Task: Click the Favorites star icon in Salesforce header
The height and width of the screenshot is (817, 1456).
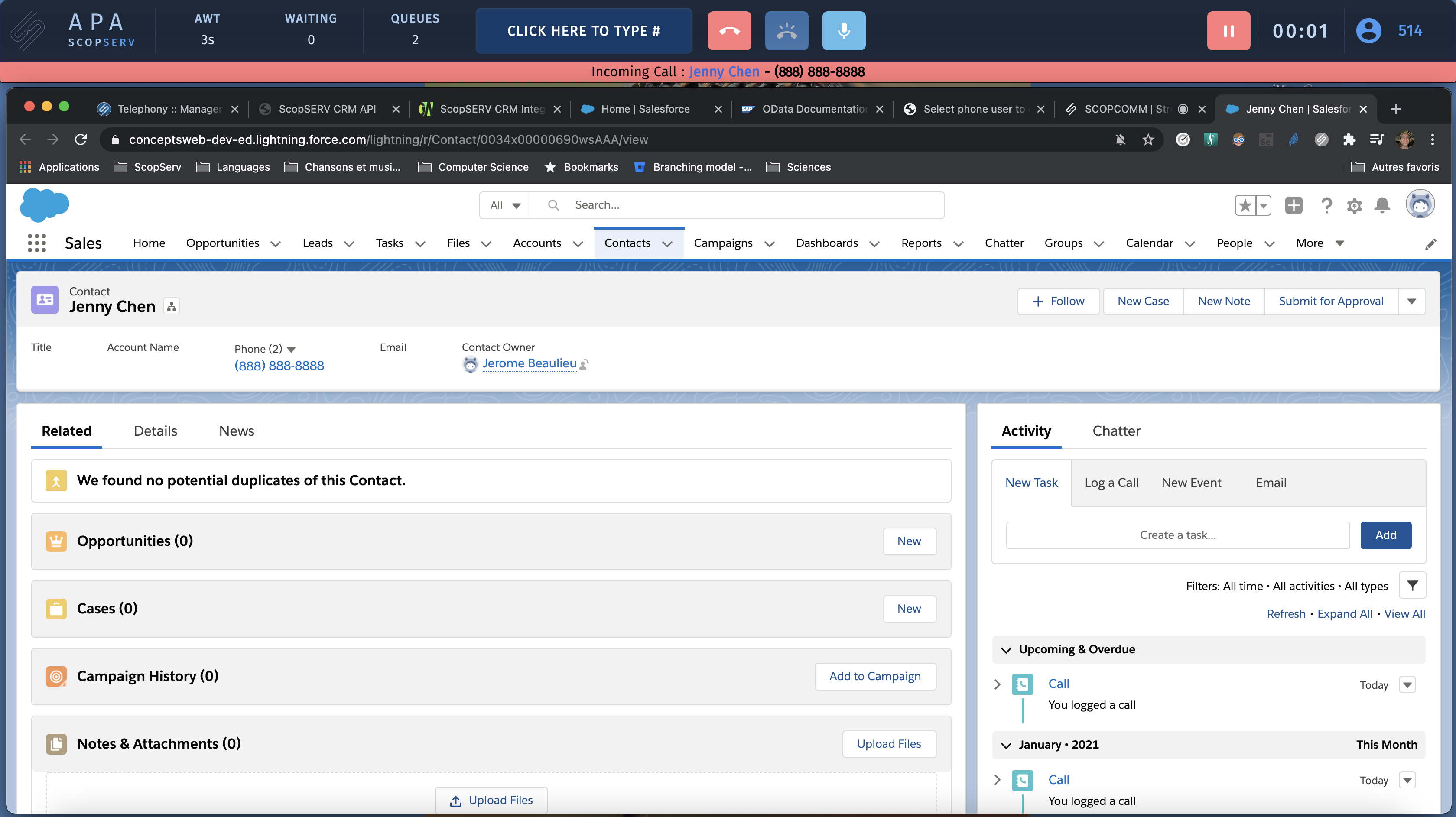Action: pos(1245,205)
